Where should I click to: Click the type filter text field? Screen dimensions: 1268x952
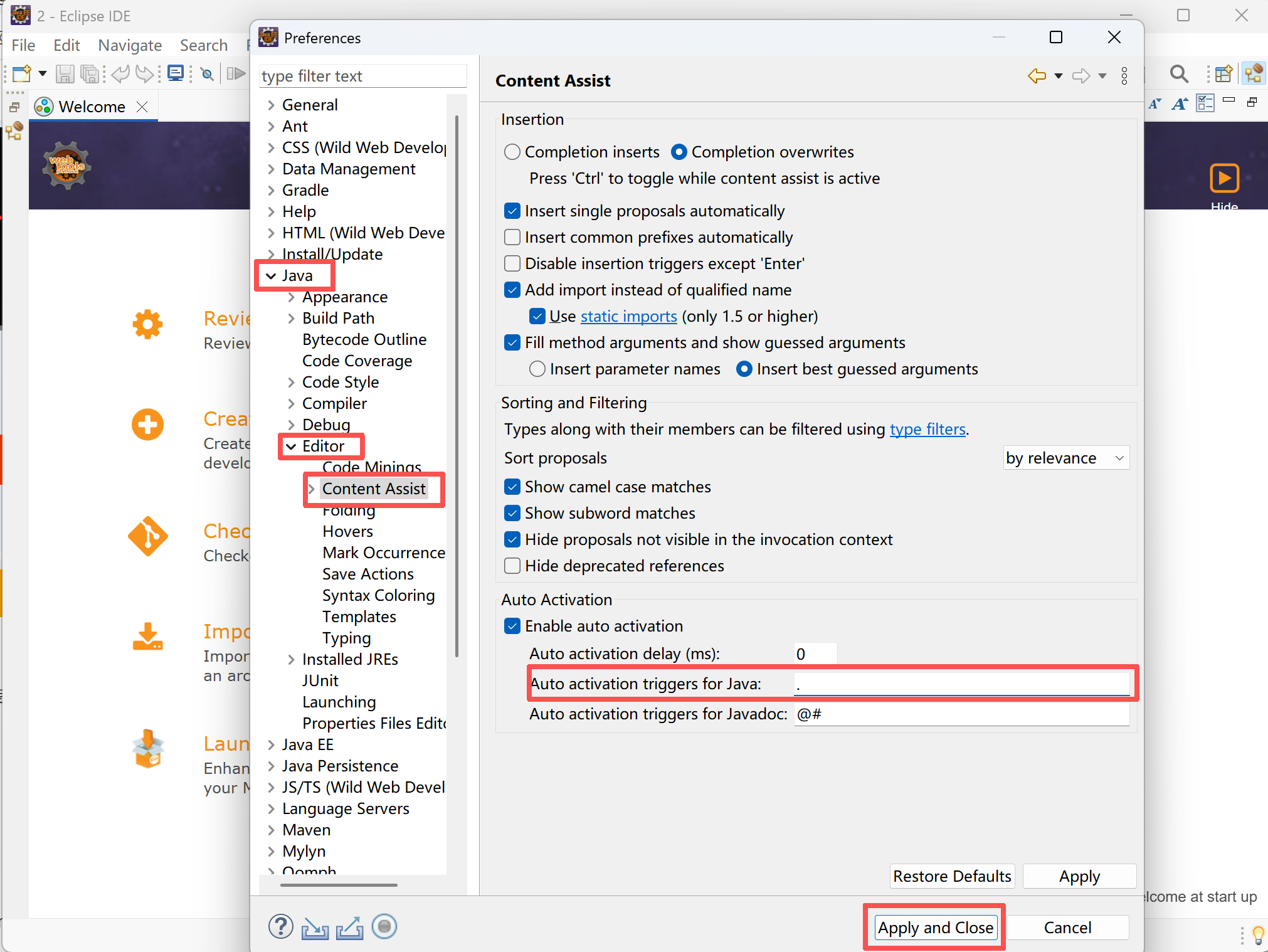coord(362,77)
